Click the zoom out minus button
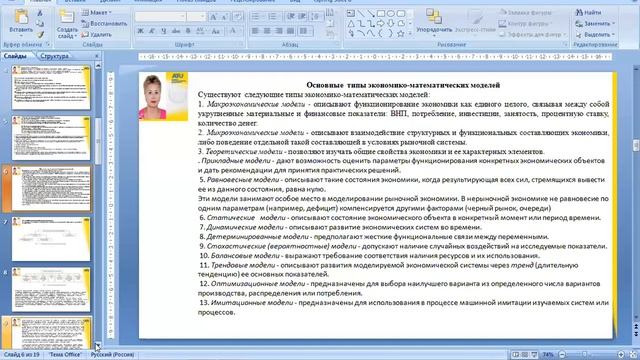This screenshot has width=640, height=360. pos(562,355)
